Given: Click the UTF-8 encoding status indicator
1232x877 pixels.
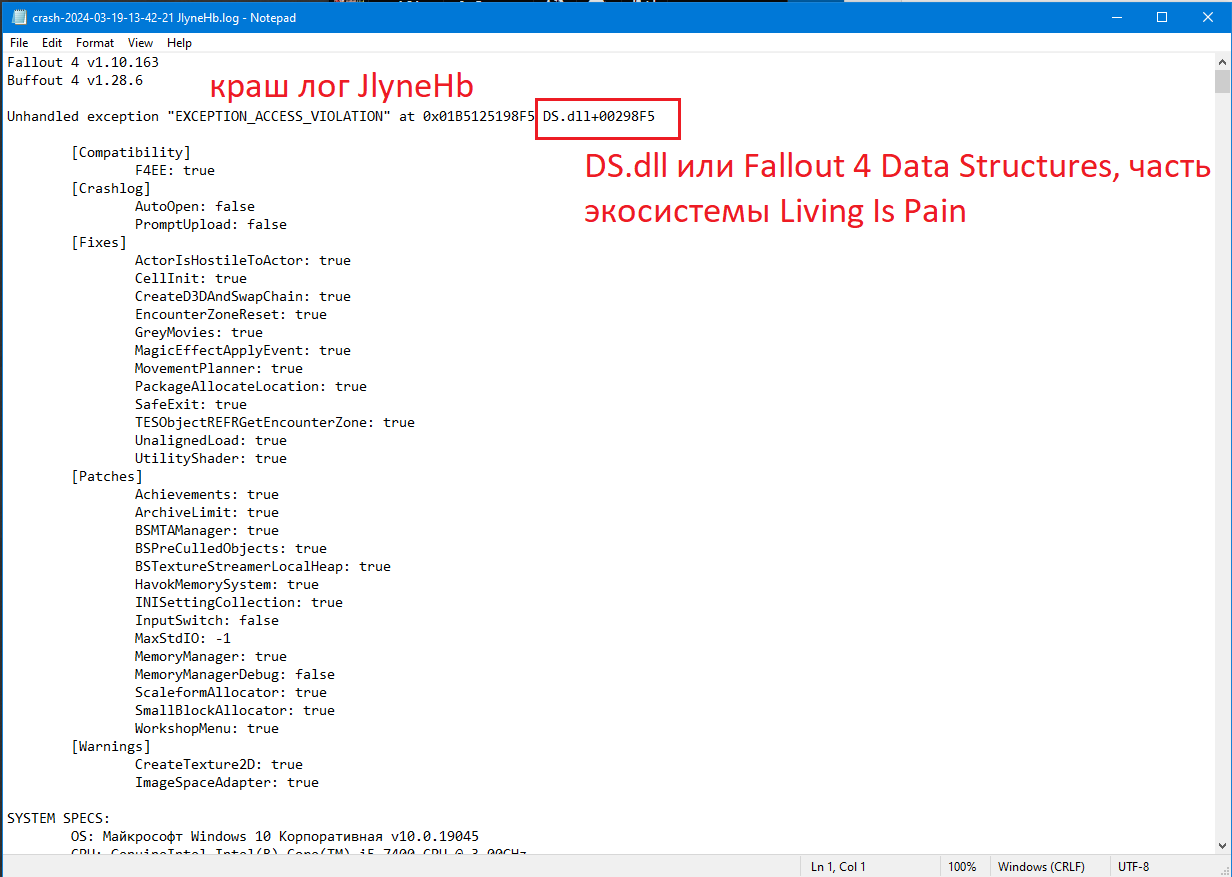Looking at the screenshot, I should tap(1133, 867).
